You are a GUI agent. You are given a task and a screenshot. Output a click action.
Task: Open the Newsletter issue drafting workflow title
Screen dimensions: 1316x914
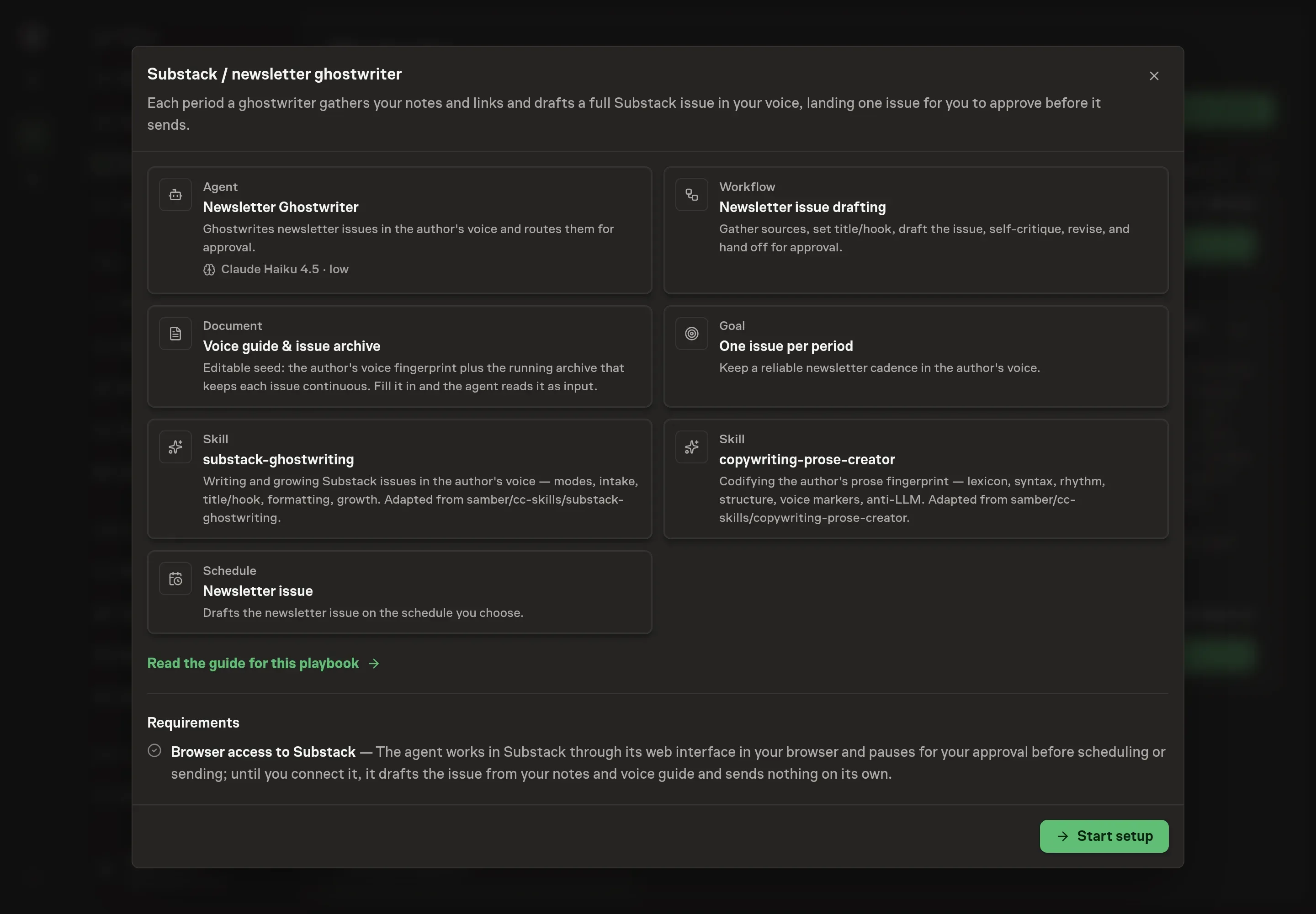802,207
